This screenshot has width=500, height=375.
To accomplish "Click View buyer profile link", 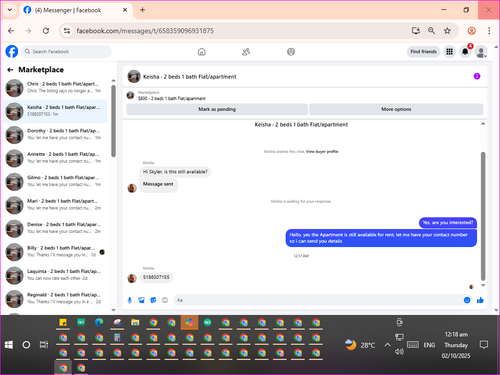I will (x=322, y=151).
